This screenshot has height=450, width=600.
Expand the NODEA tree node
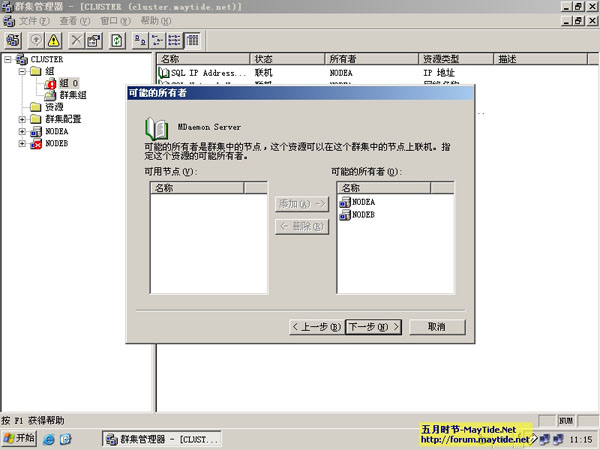22,131
